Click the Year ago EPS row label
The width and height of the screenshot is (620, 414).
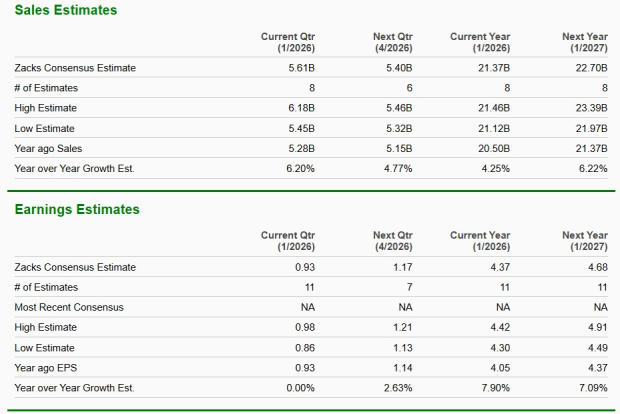point(49,367)
